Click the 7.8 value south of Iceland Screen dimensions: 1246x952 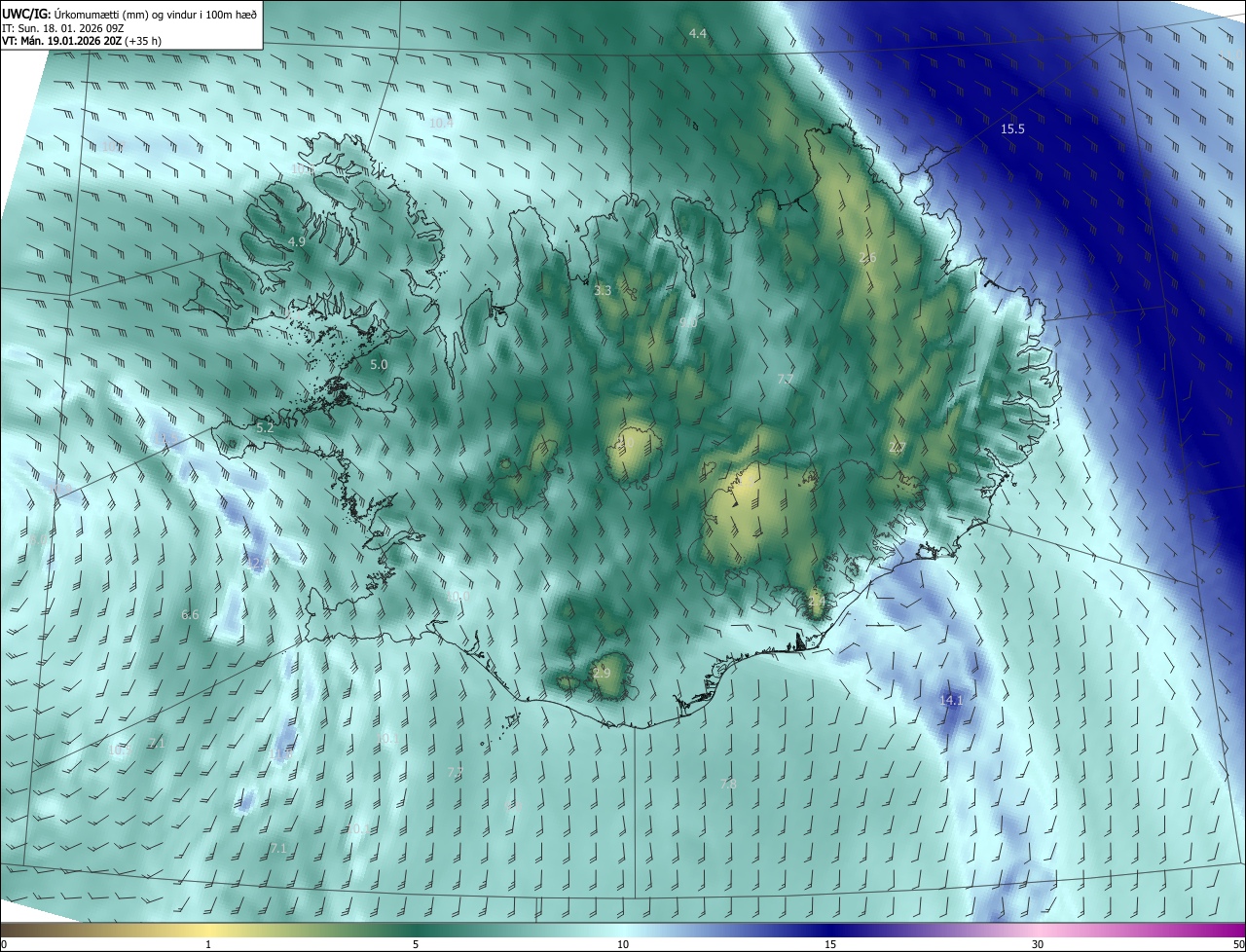tap(728, 785)
